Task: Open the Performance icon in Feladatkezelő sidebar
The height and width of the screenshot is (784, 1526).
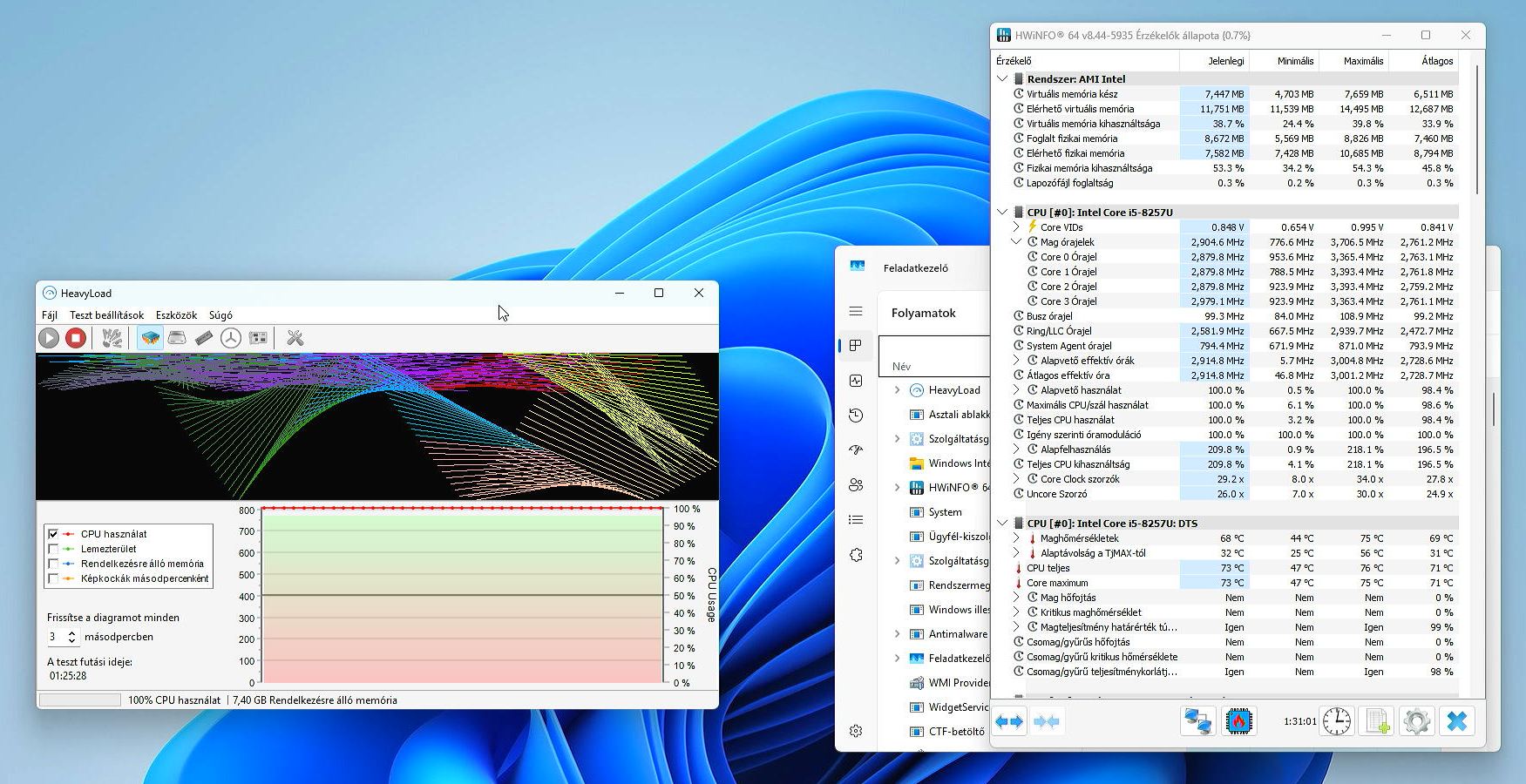Action: [855, 381]
